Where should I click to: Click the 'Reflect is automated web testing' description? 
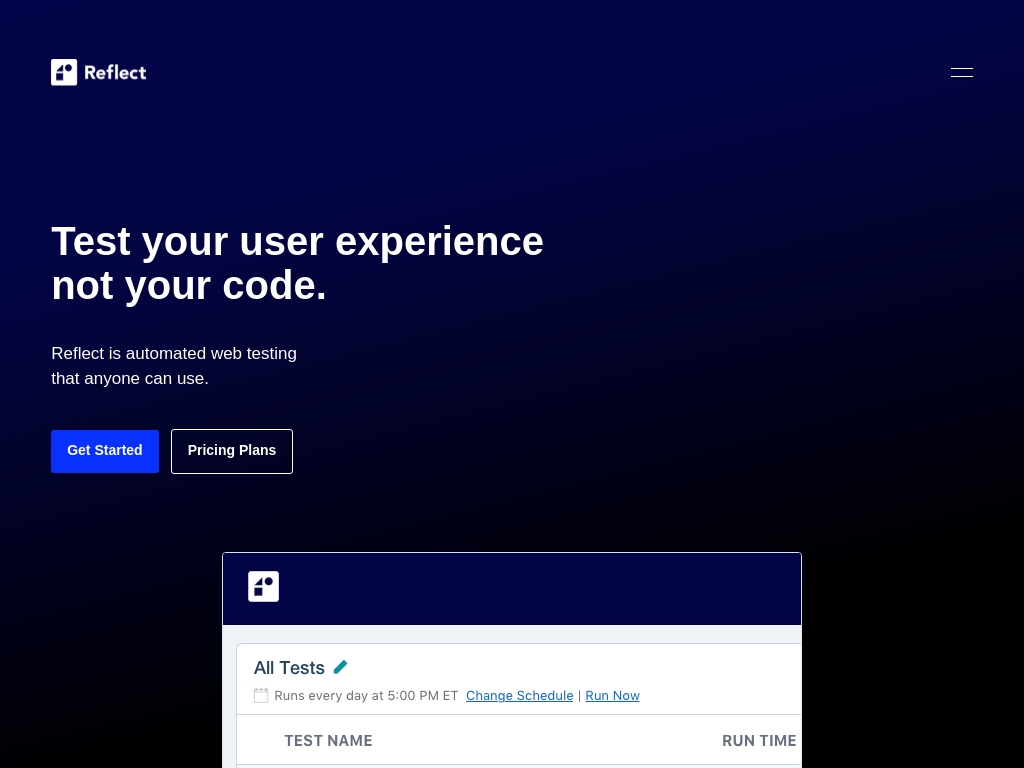tap(174, 366)
